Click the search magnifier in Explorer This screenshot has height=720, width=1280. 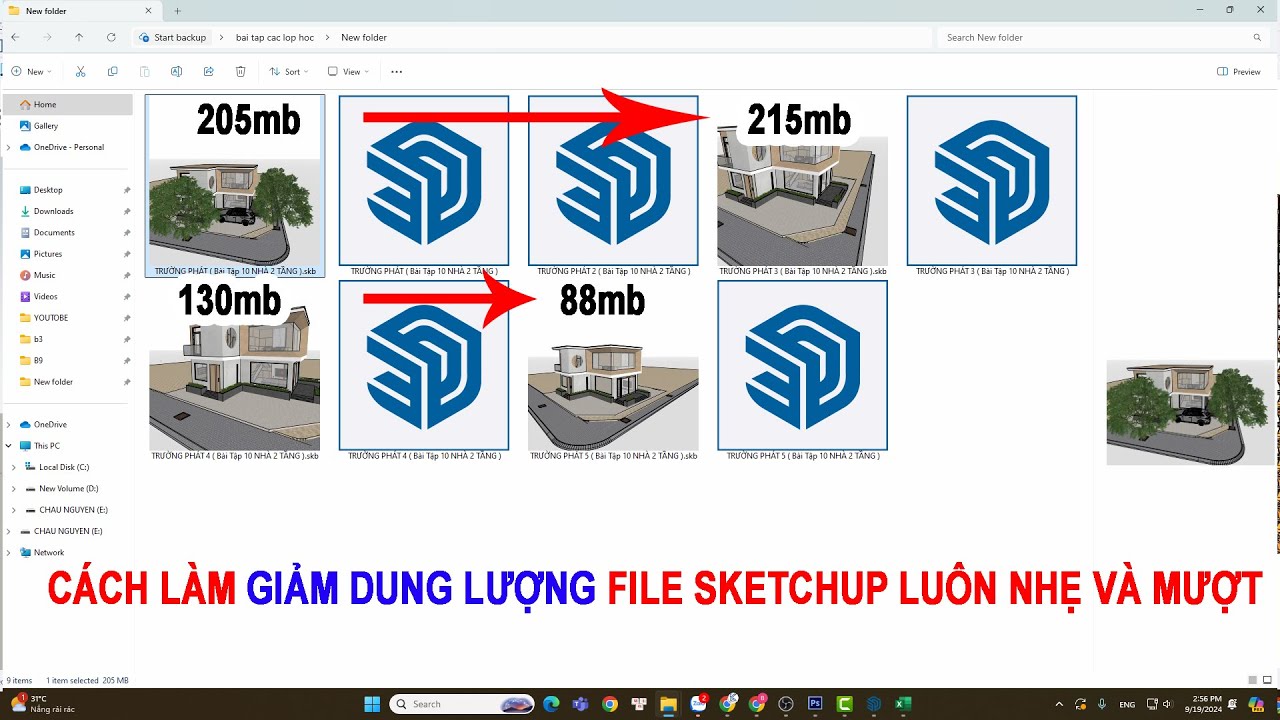[1257, 37]
